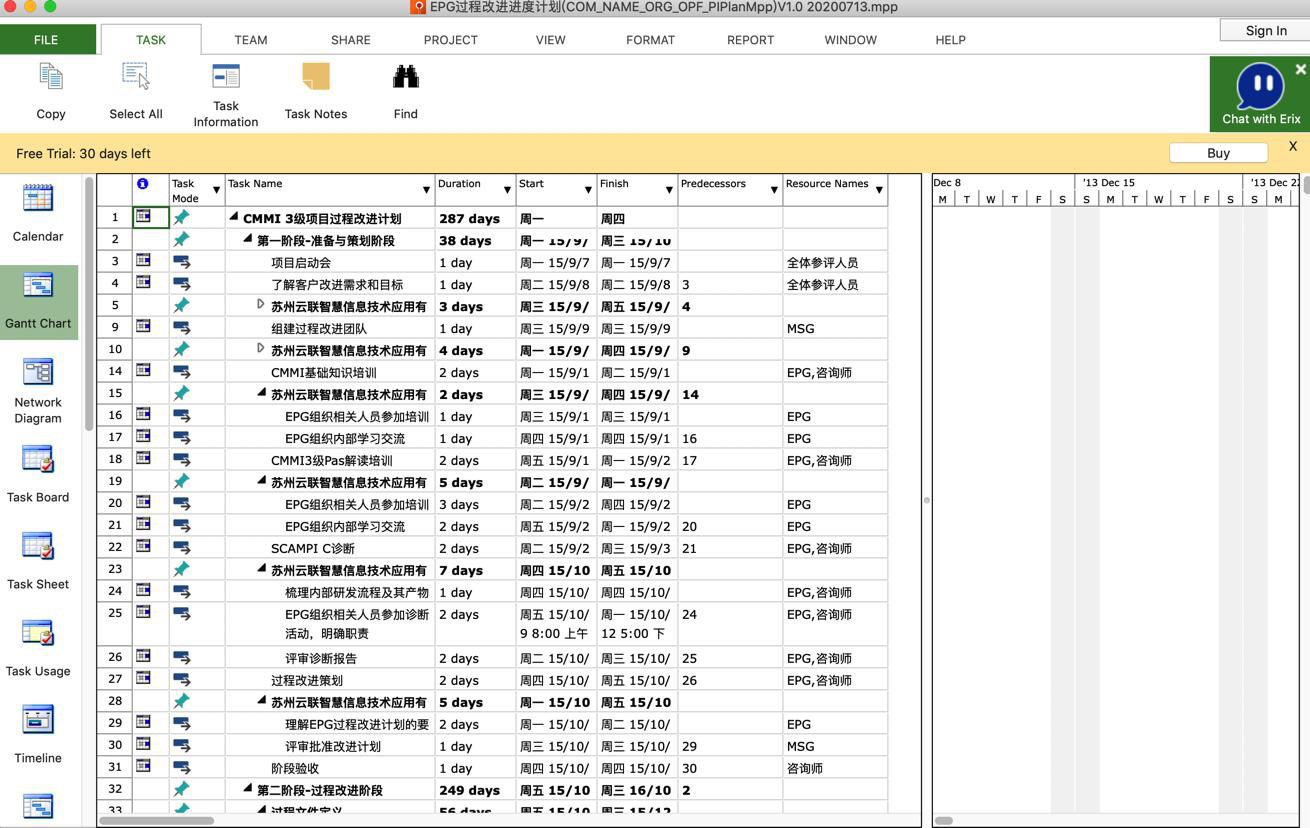Click the Find binoculars icon
Screen dimensions: 1310x828
pyautogui.click(x=405, y=77)
